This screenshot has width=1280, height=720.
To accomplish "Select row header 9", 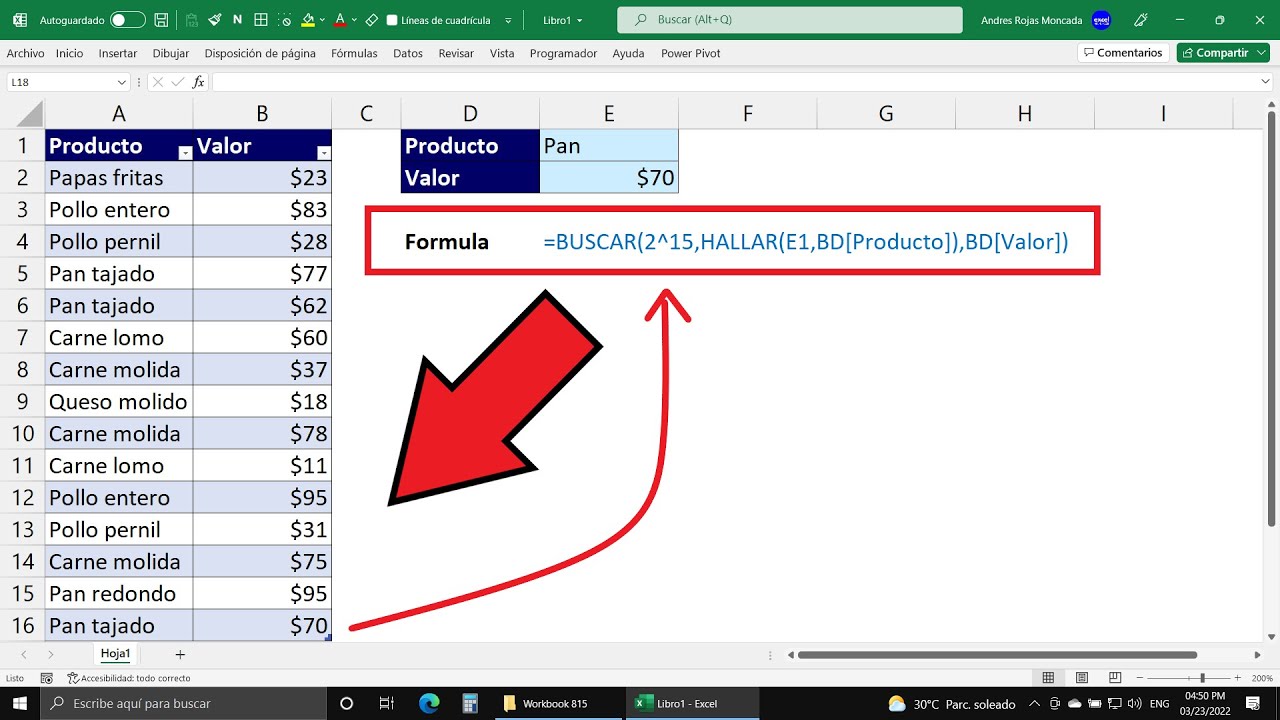I will [23, 402].
